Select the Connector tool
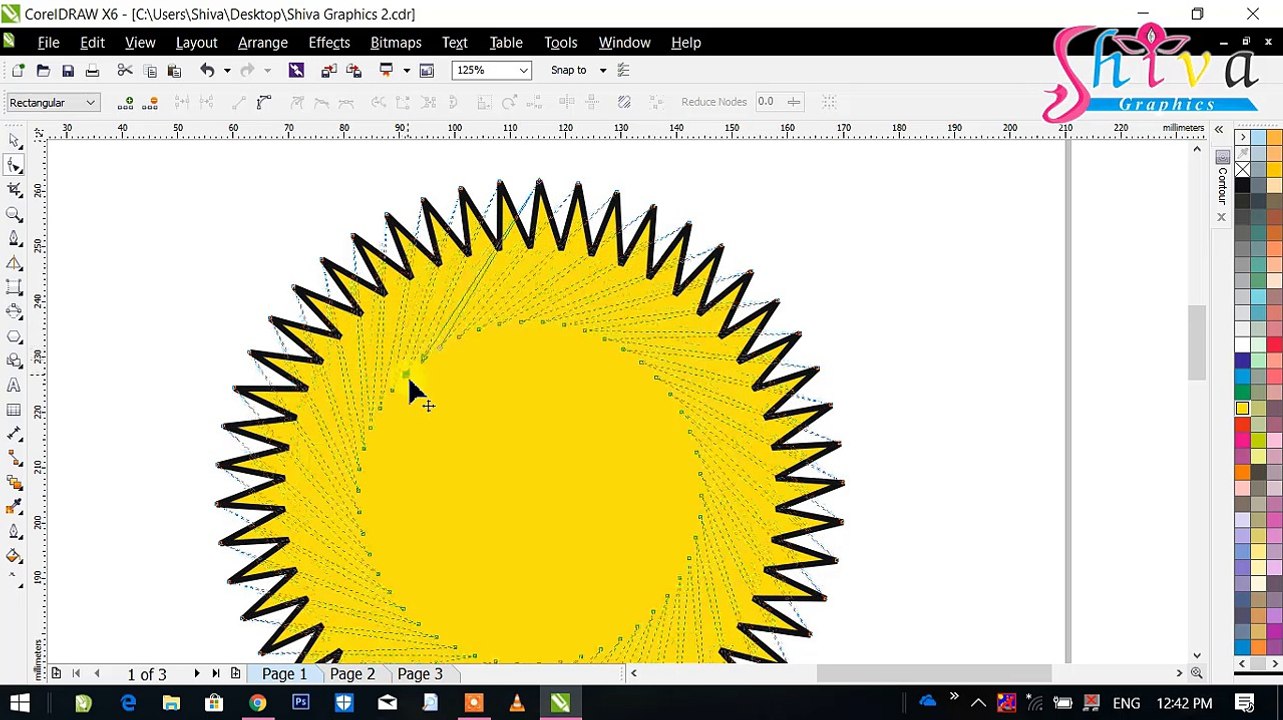The image size is (1283, 720). [x=14, y=458]
